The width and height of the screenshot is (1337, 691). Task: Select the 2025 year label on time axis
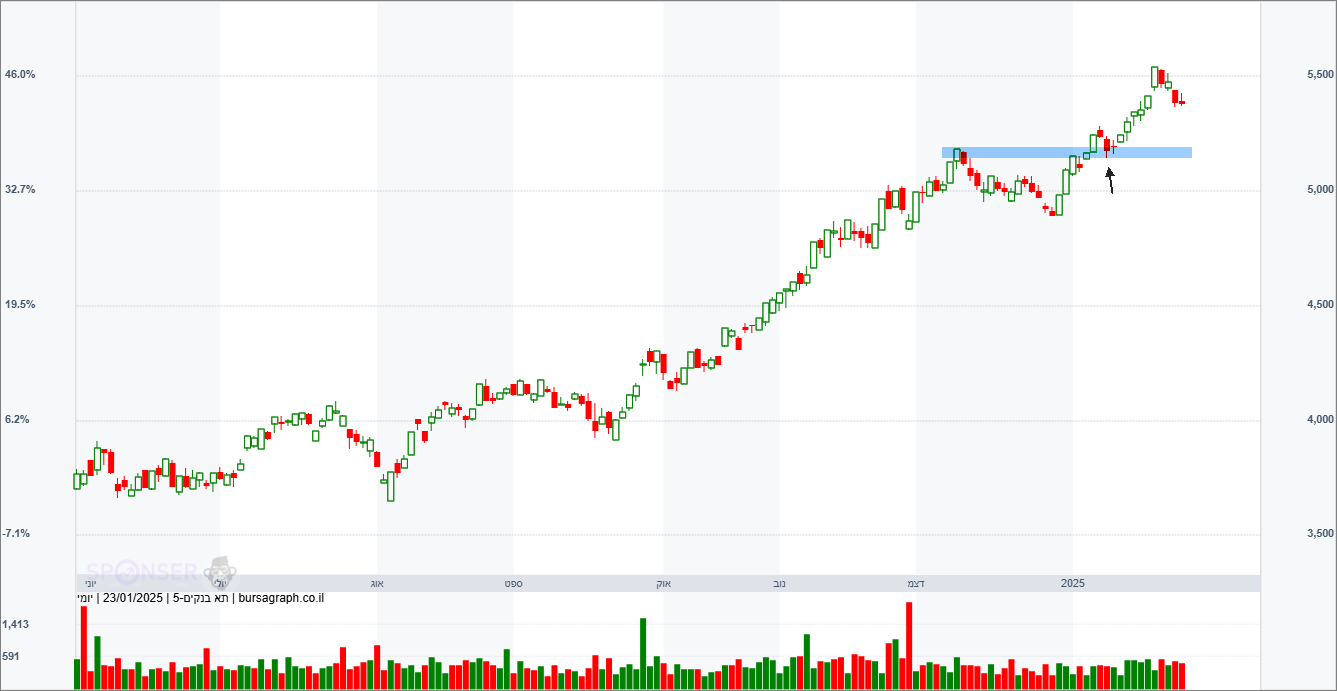tap(1072, 583)
